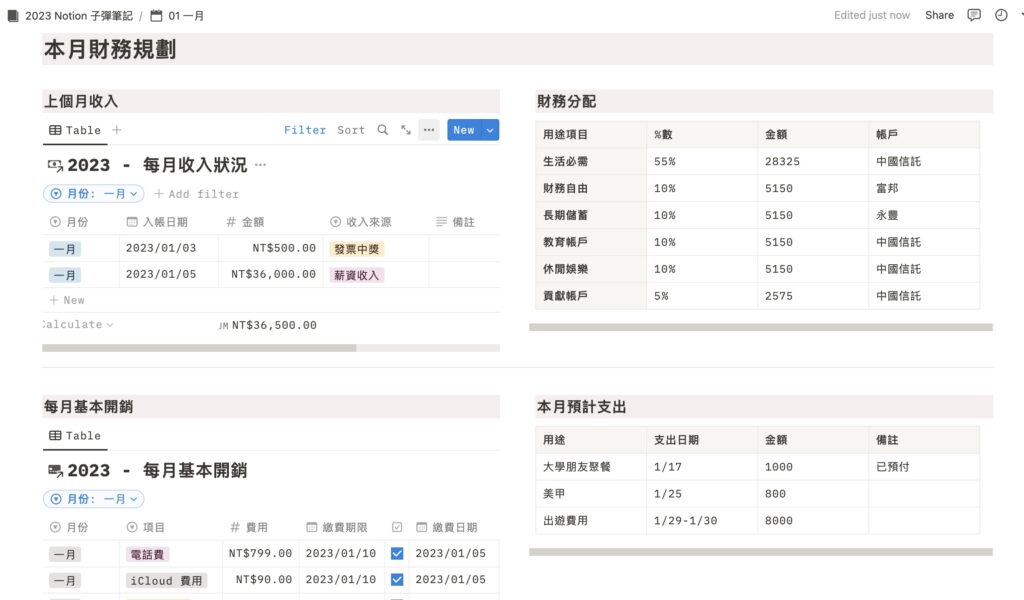Click the 收入來源 column header
Viewport: 1024px width, 600px height.
pos(360,222)
